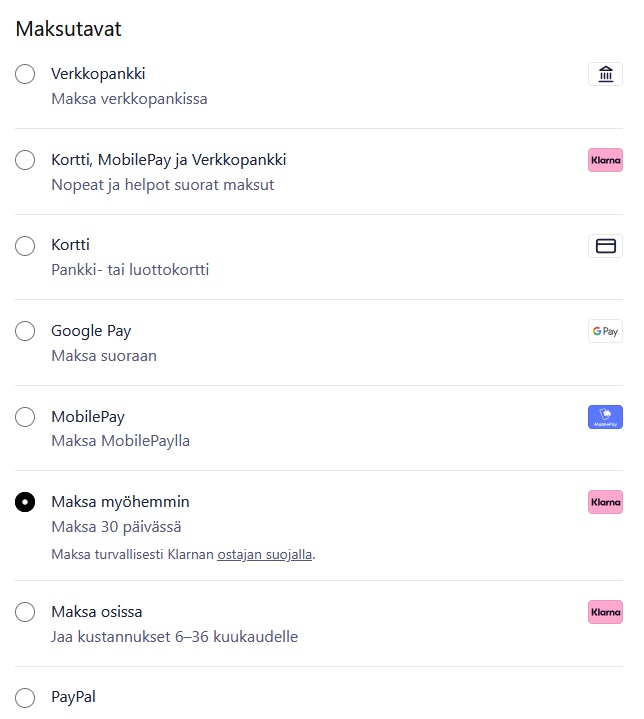Click the credit card icon for Kortti
The image size is (644, 719).
tap(605, 246)
